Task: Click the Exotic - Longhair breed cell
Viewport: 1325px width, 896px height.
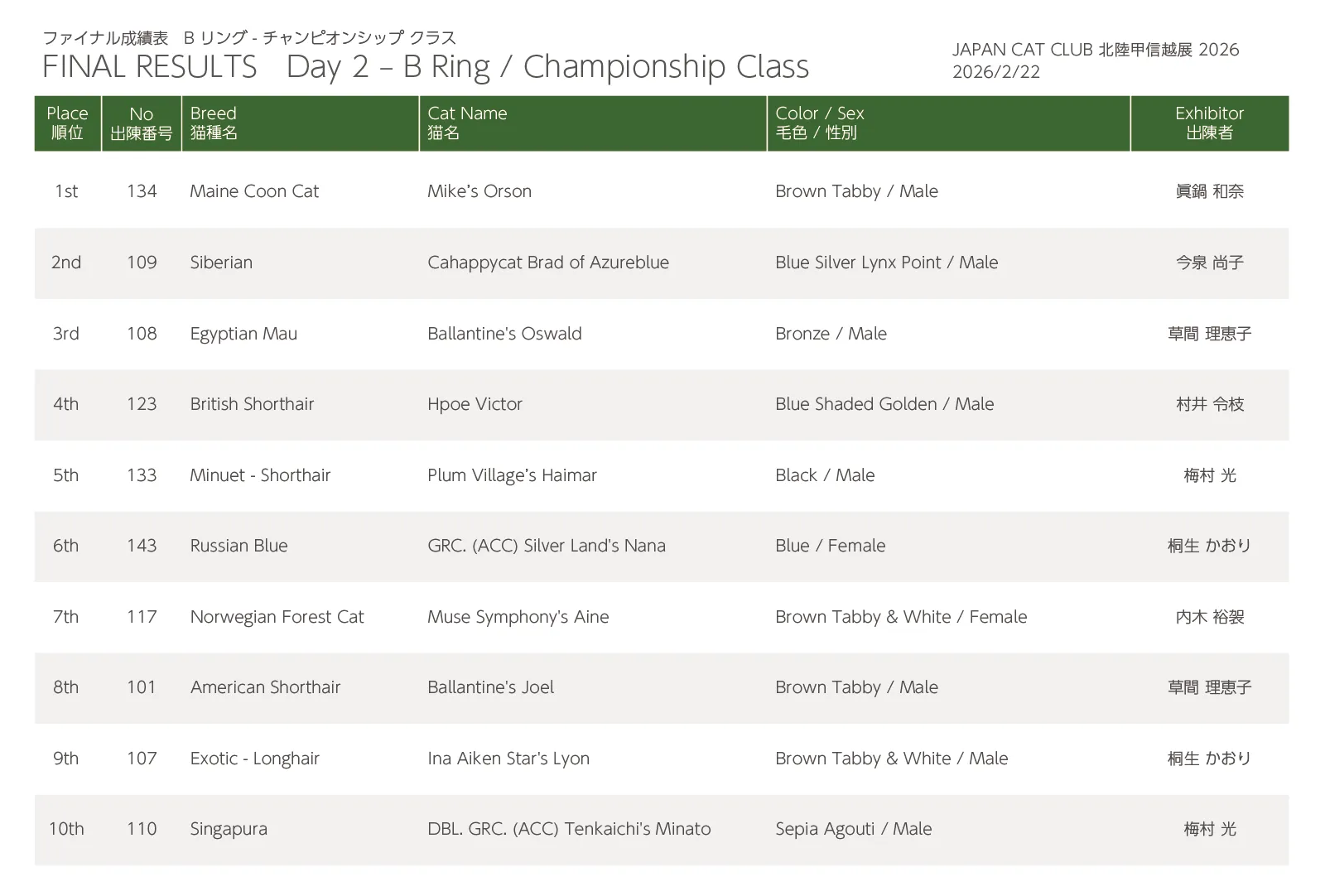Action: click(254, 759)
